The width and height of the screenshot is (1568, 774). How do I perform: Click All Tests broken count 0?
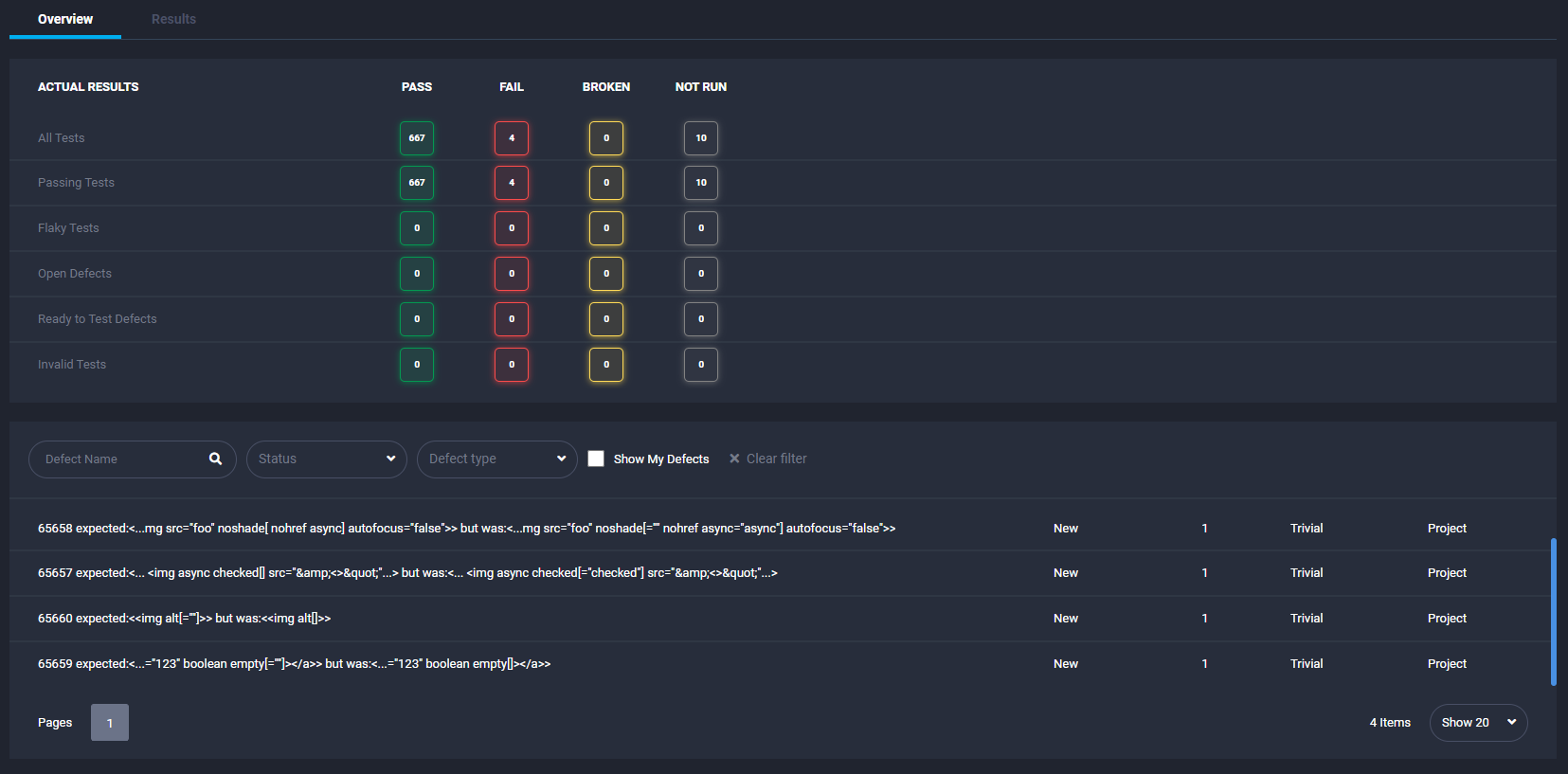tap(606, 138)
